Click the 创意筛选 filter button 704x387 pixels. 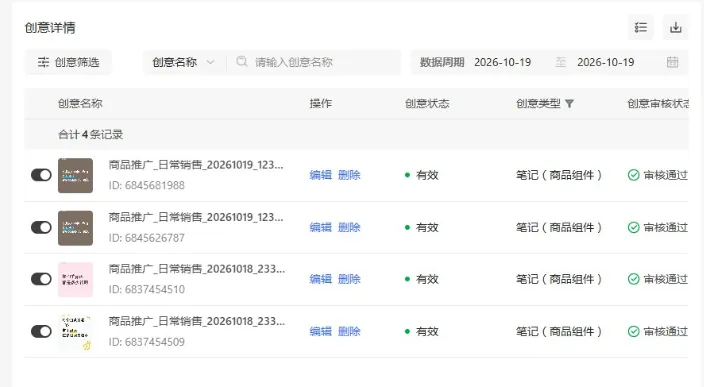68,62
